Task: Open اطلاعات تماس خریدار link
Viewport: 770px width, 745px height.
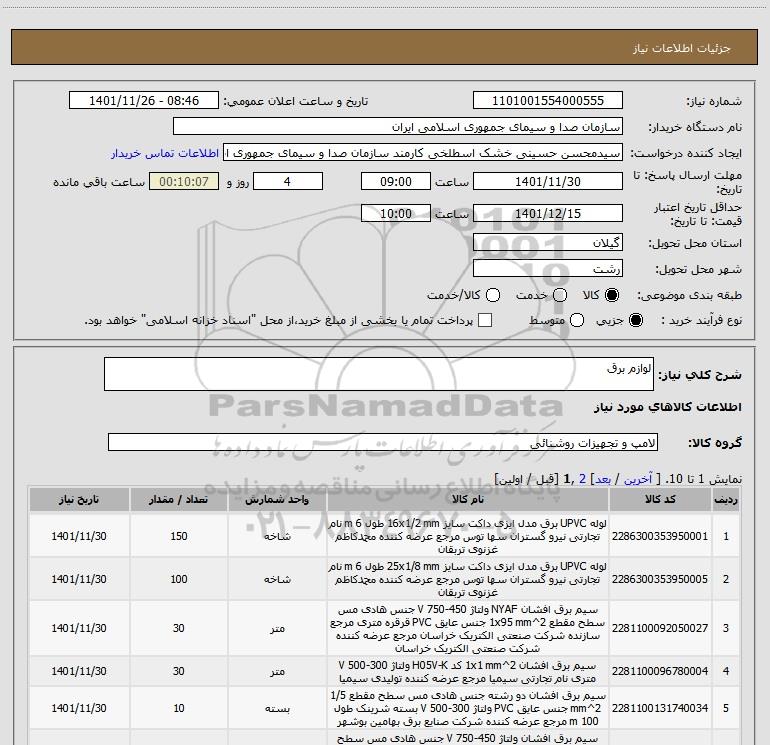Action: point(165,153)
